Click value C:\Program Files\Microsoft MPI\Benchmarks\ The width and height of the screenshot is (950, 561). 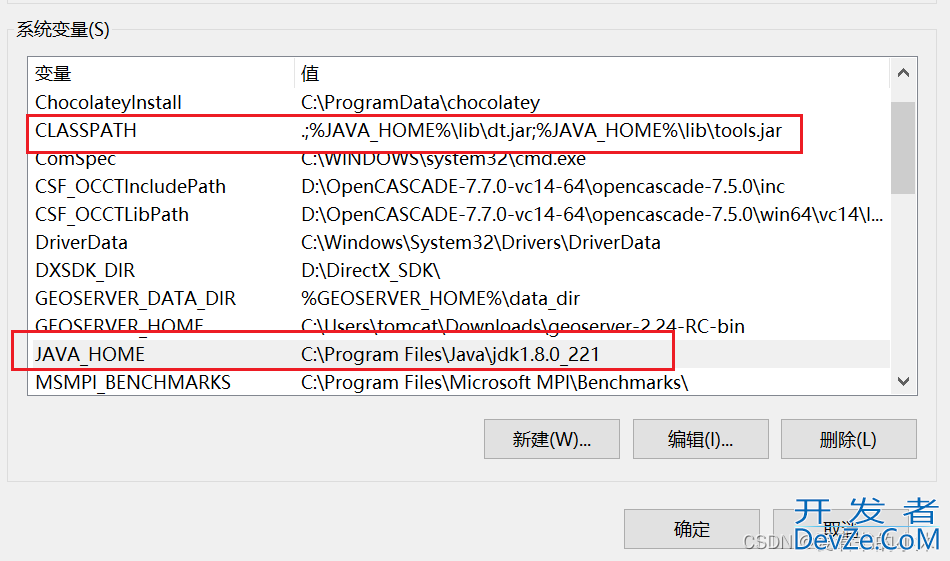pos(494,382)
